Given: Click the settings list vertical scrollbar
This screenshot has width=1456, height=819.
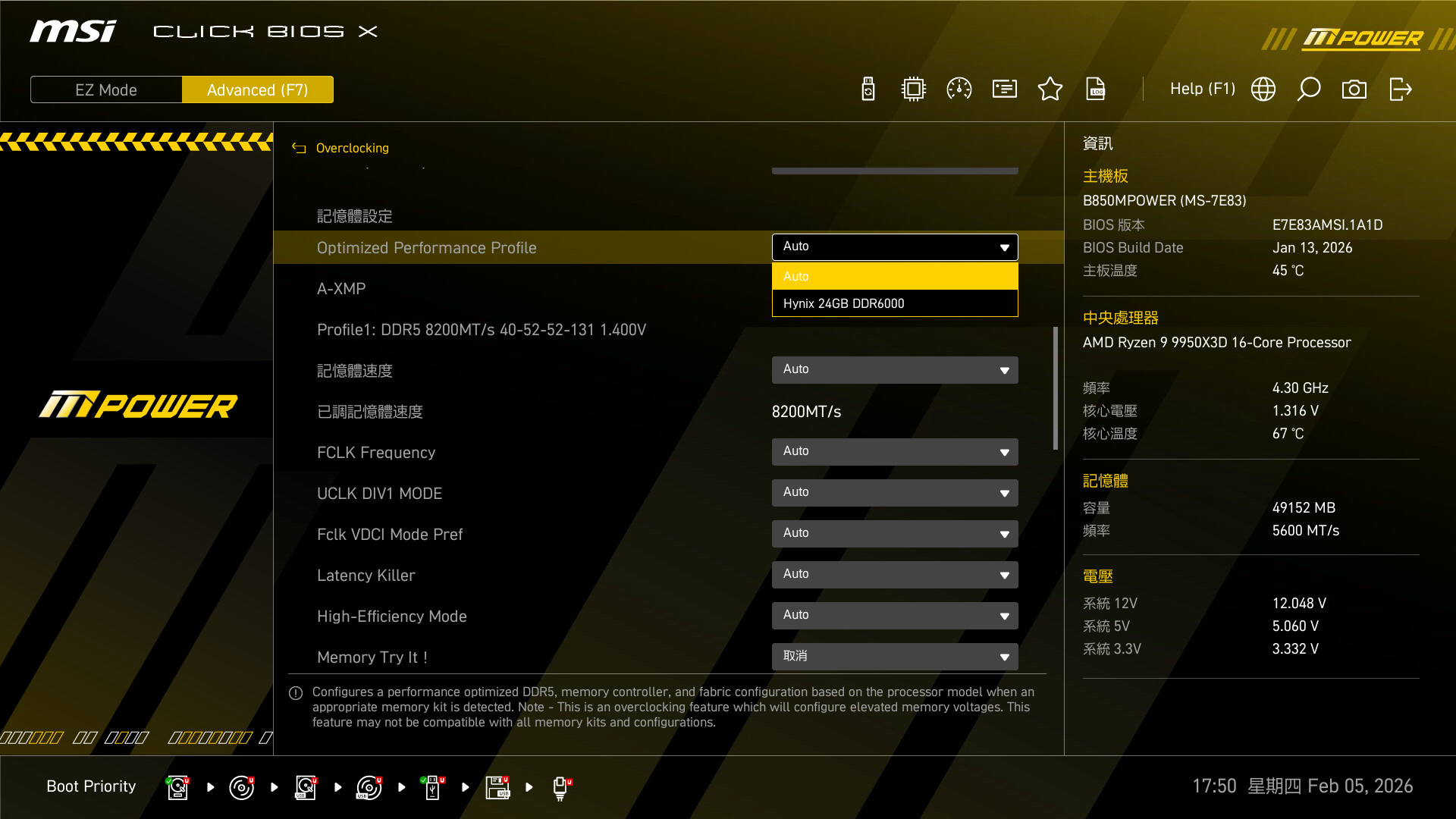Looking at the screenshot, I should (x=1055, y=388).
